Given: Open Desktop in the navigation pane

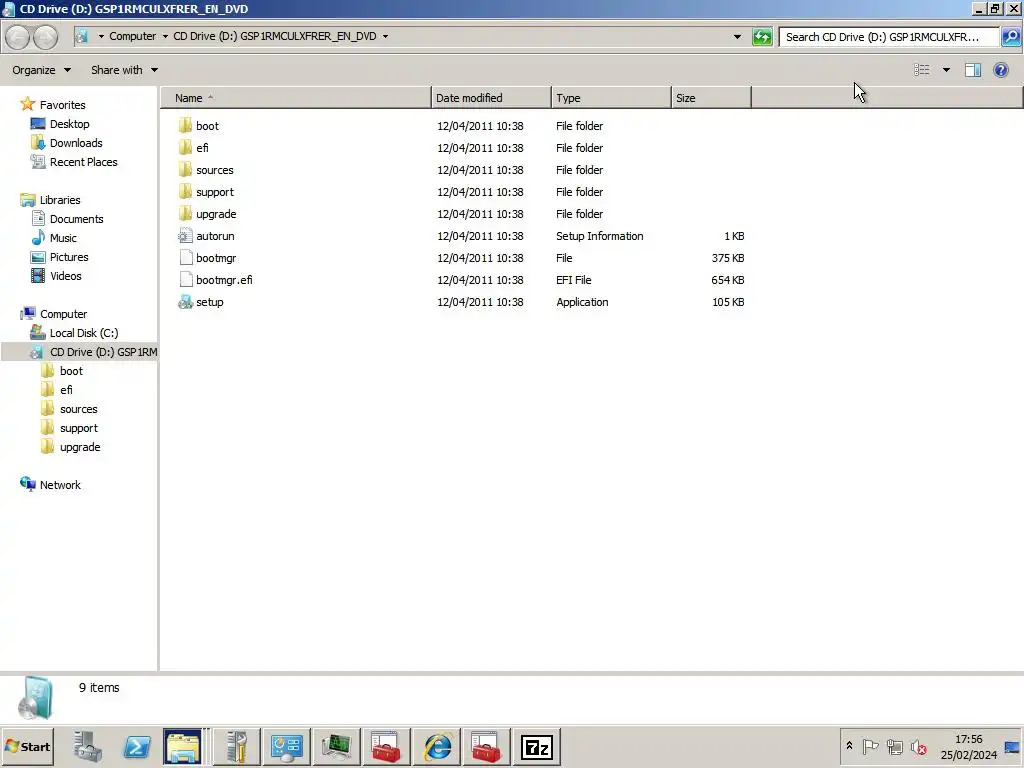Looking at the screenshot, I should (69, 123).
